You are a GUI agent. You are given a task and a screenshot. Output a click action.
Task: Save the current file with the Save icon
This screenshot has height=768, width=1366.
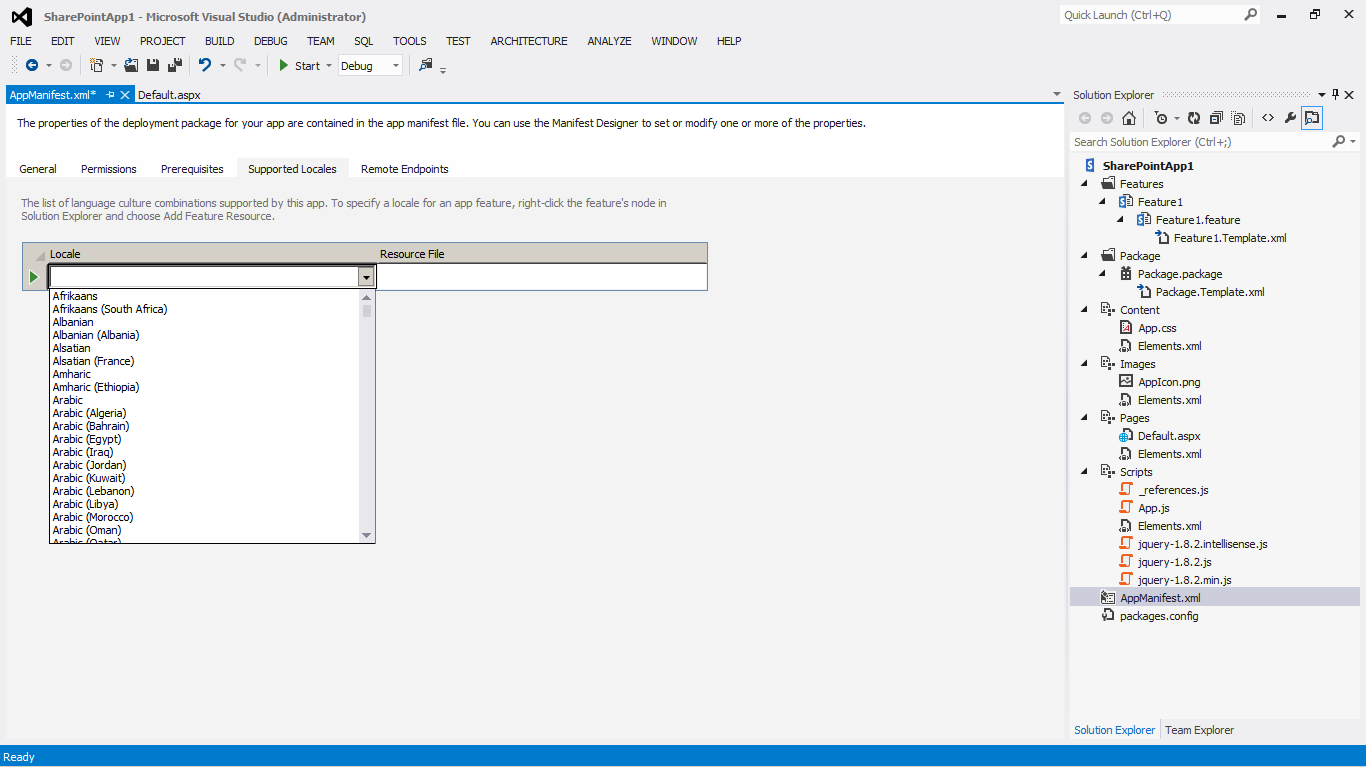pos(153,65)
